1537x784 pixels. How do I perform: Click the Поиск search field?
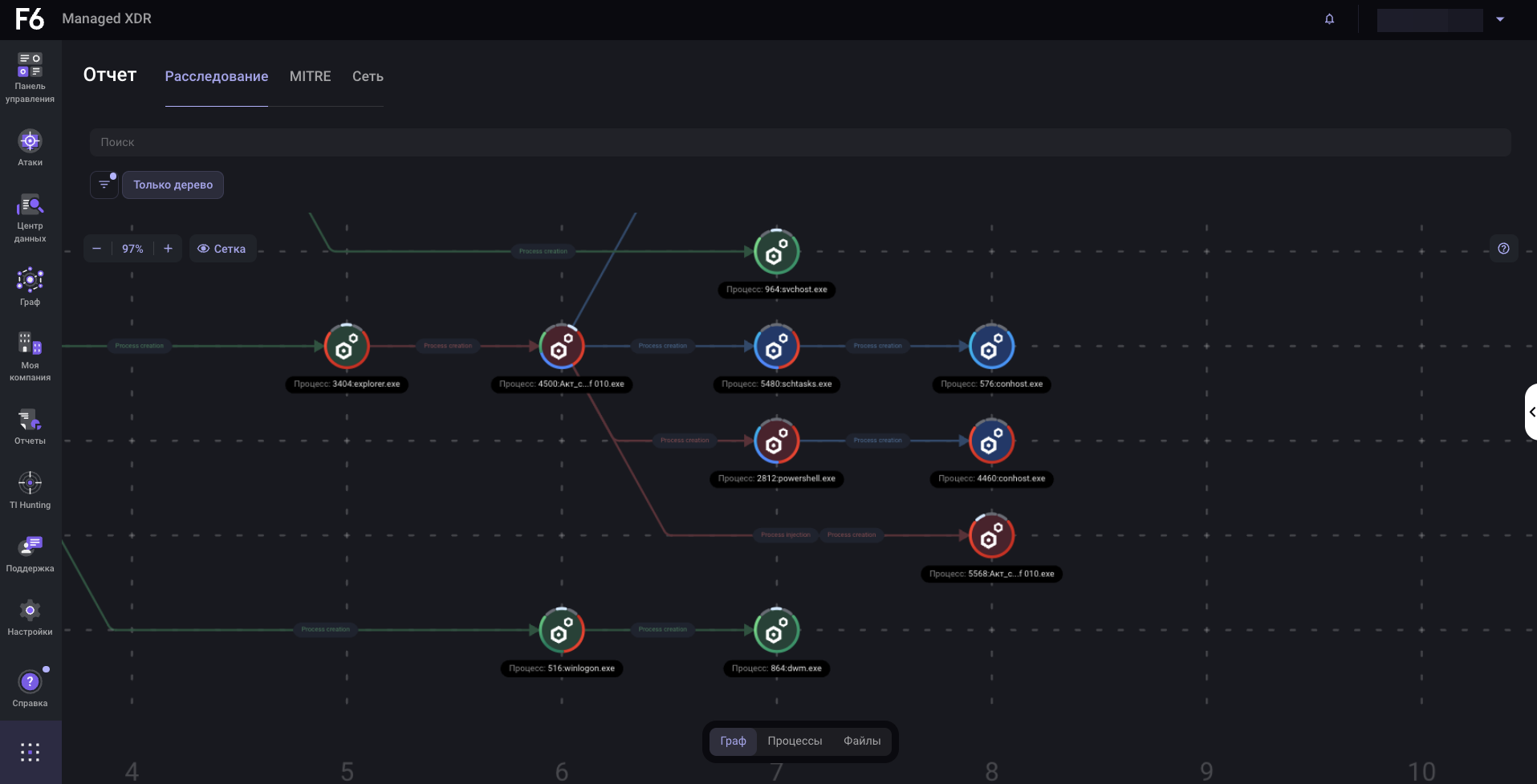coord(799,142)
